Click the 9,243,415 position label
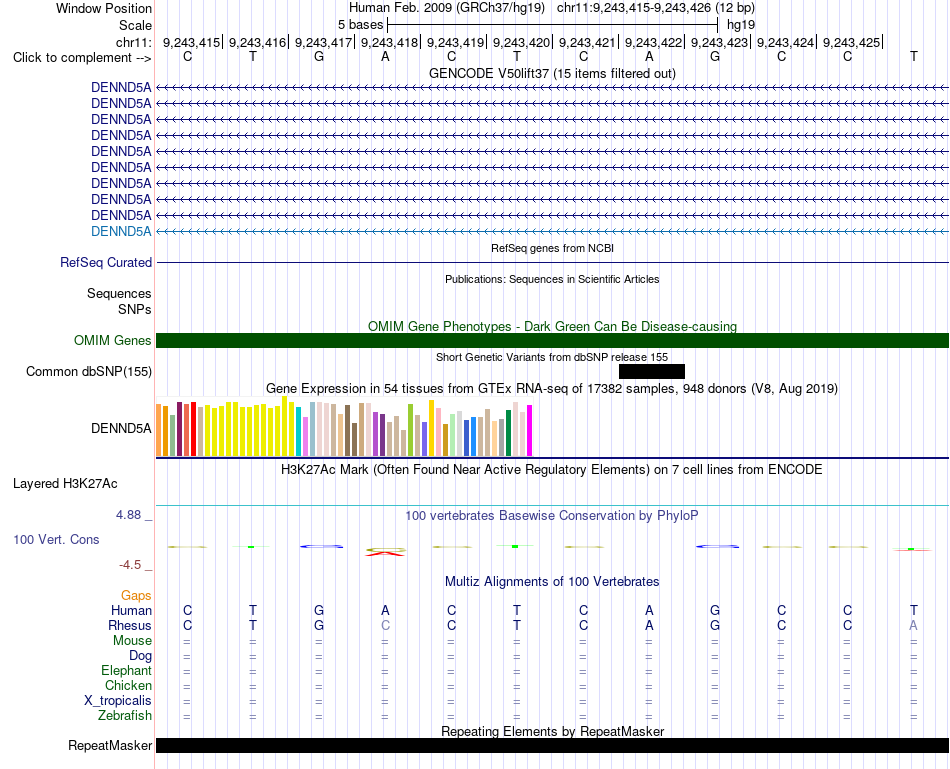Image resolution: width=950 pixels, height=769 pixels. click(x=191, y=42)
